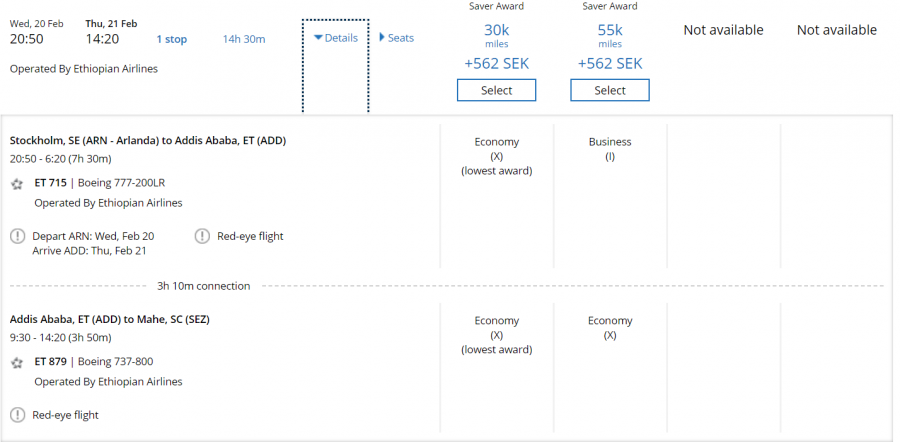This screenshot has width=900, height=442.
Task: Click the ET 715 flight number
Action: [x=49, y=183]
